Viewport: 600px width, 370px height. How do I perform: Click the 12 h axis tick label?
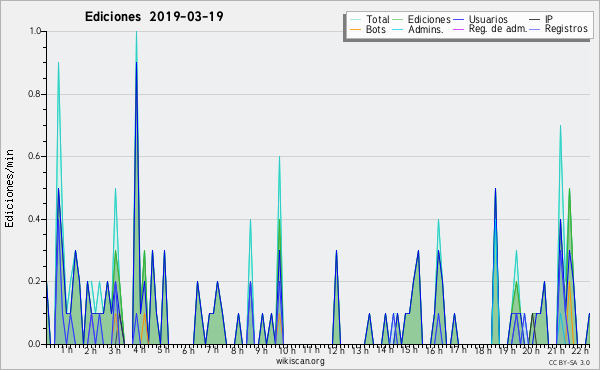tap(336, 350)
